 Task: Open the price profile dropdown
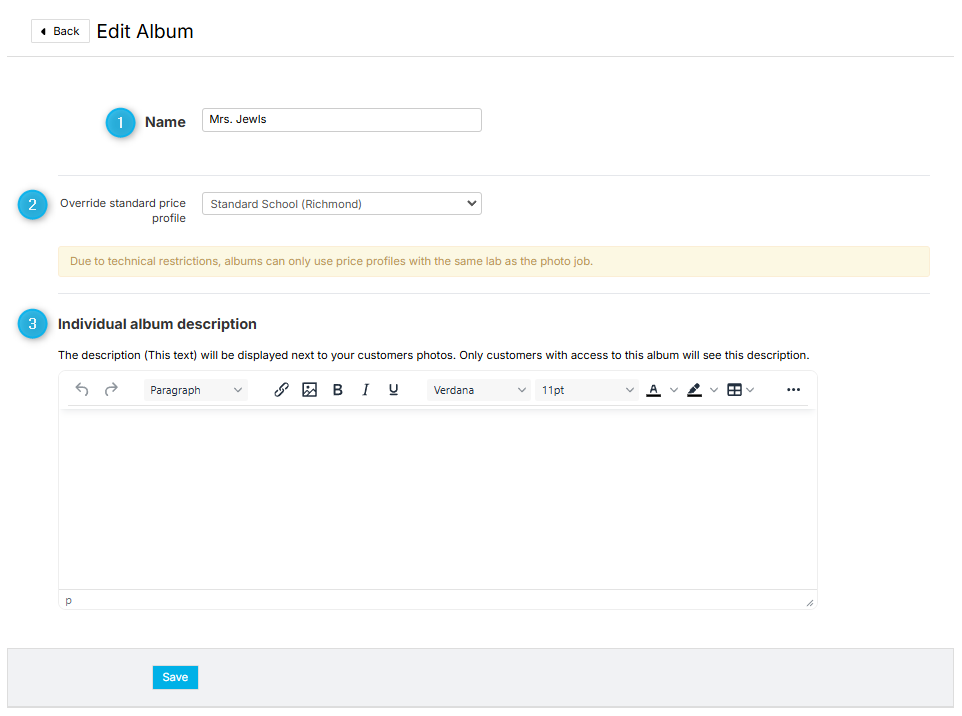(x=342, y=204)
